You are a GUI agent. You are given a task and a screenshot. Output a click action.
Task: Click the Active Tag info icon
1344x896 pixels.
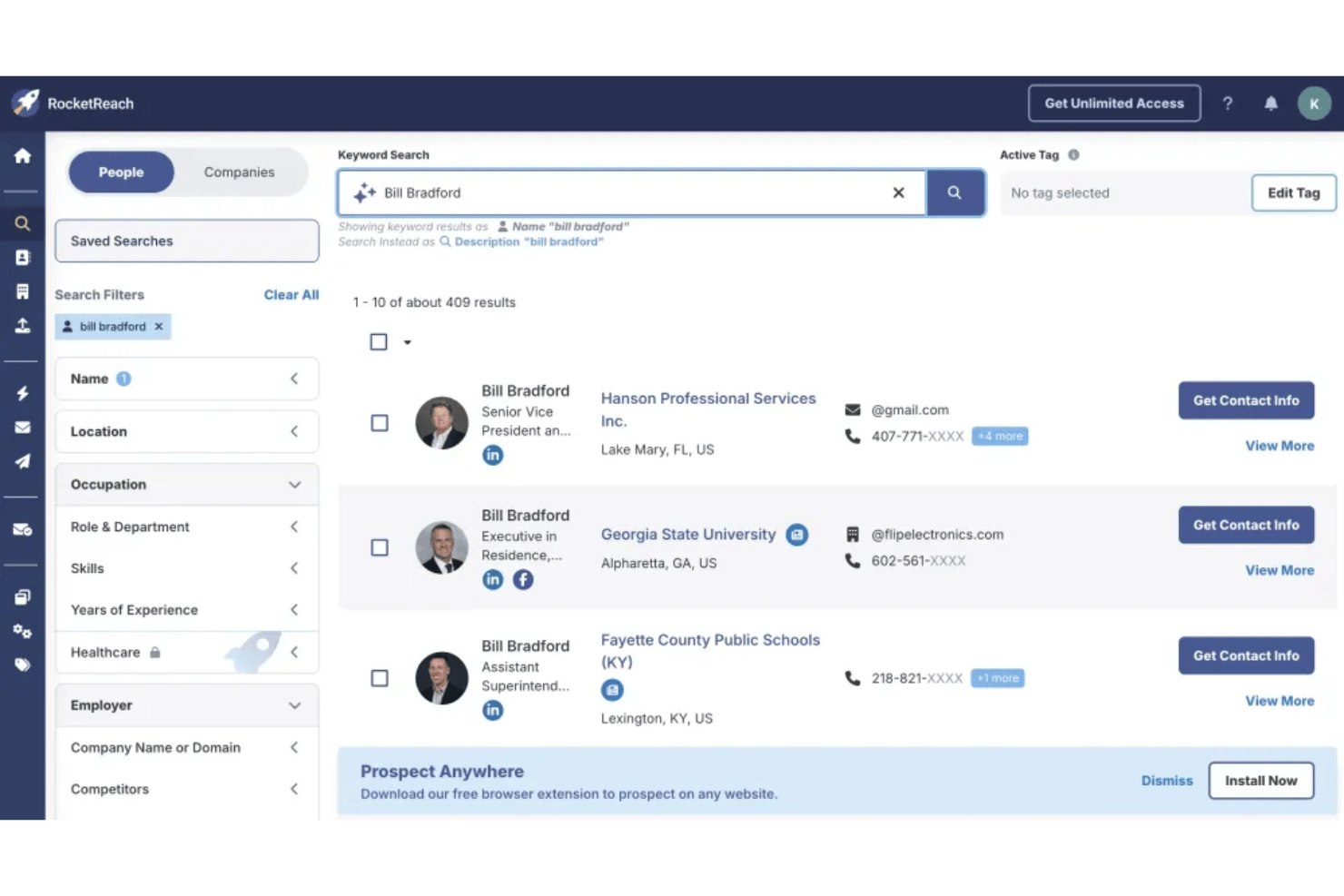tap(1073, 155)
